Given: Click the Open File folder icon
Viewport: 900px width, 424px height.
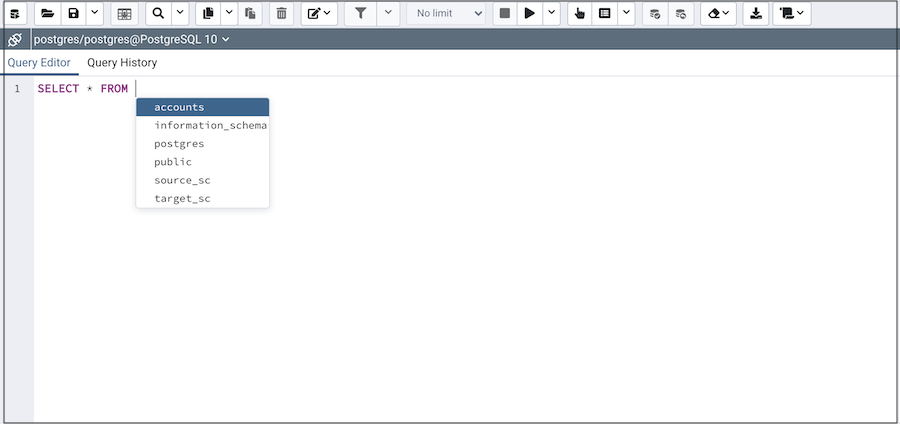Looking at the screenshot, I should [x=47, y=14].
